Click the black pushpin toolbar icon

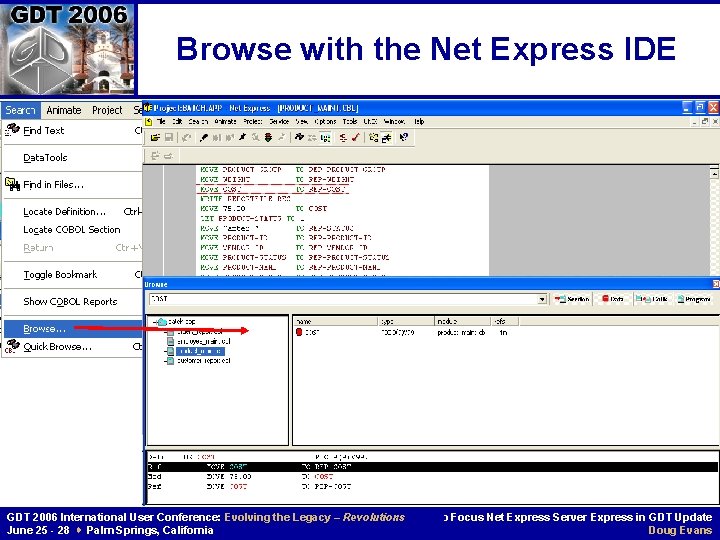[x=242, y=137]
